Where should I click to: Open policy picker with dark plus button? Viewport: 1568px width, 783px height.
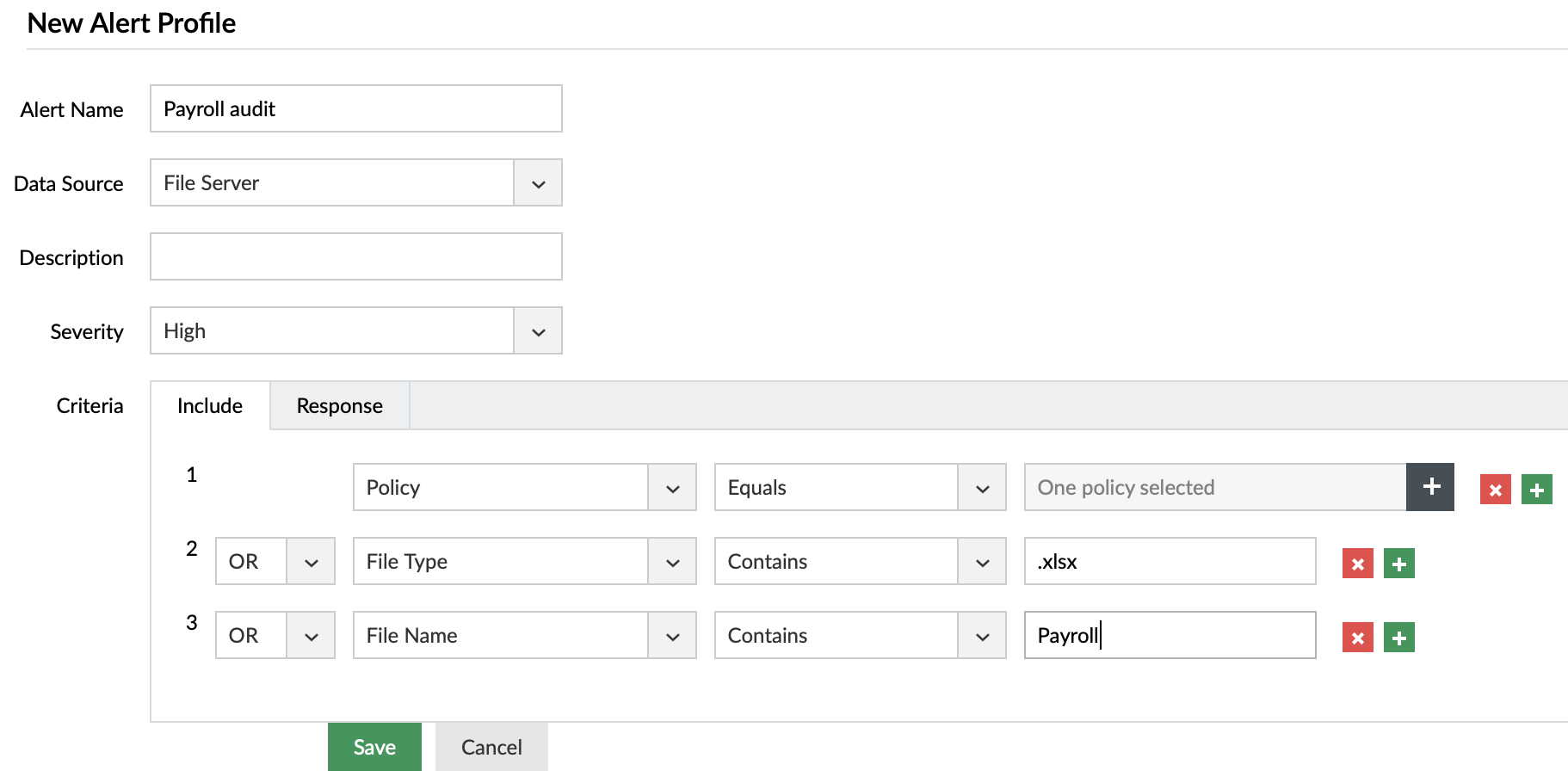point(1430,487)
